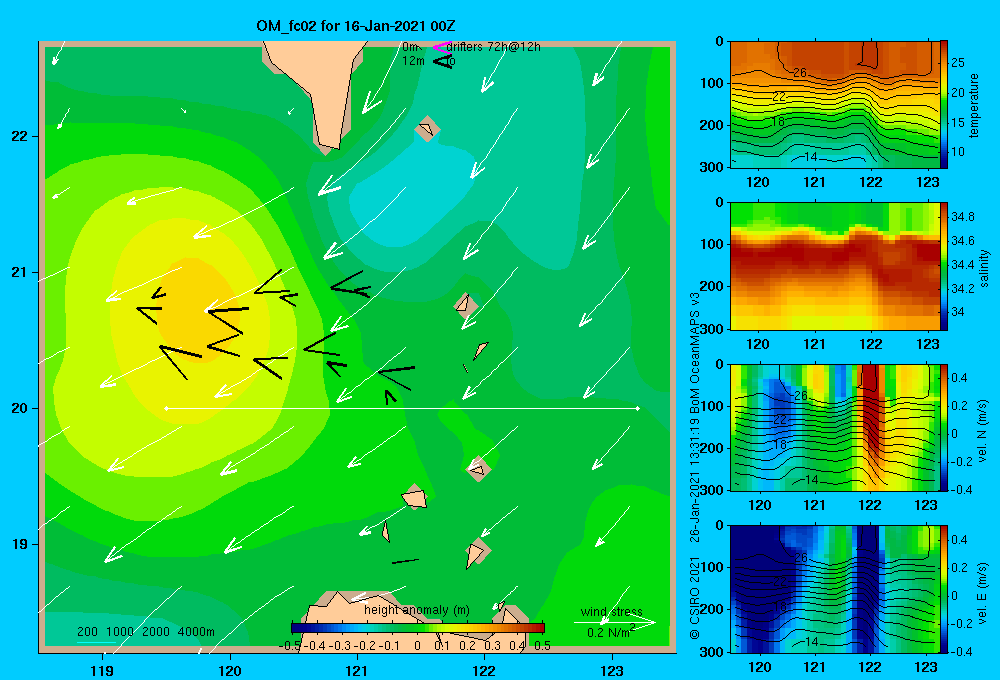Click the vel. E color scale bar
Image resolution: width=1000 pixels, height=680 pixels.
click(944, 589)
